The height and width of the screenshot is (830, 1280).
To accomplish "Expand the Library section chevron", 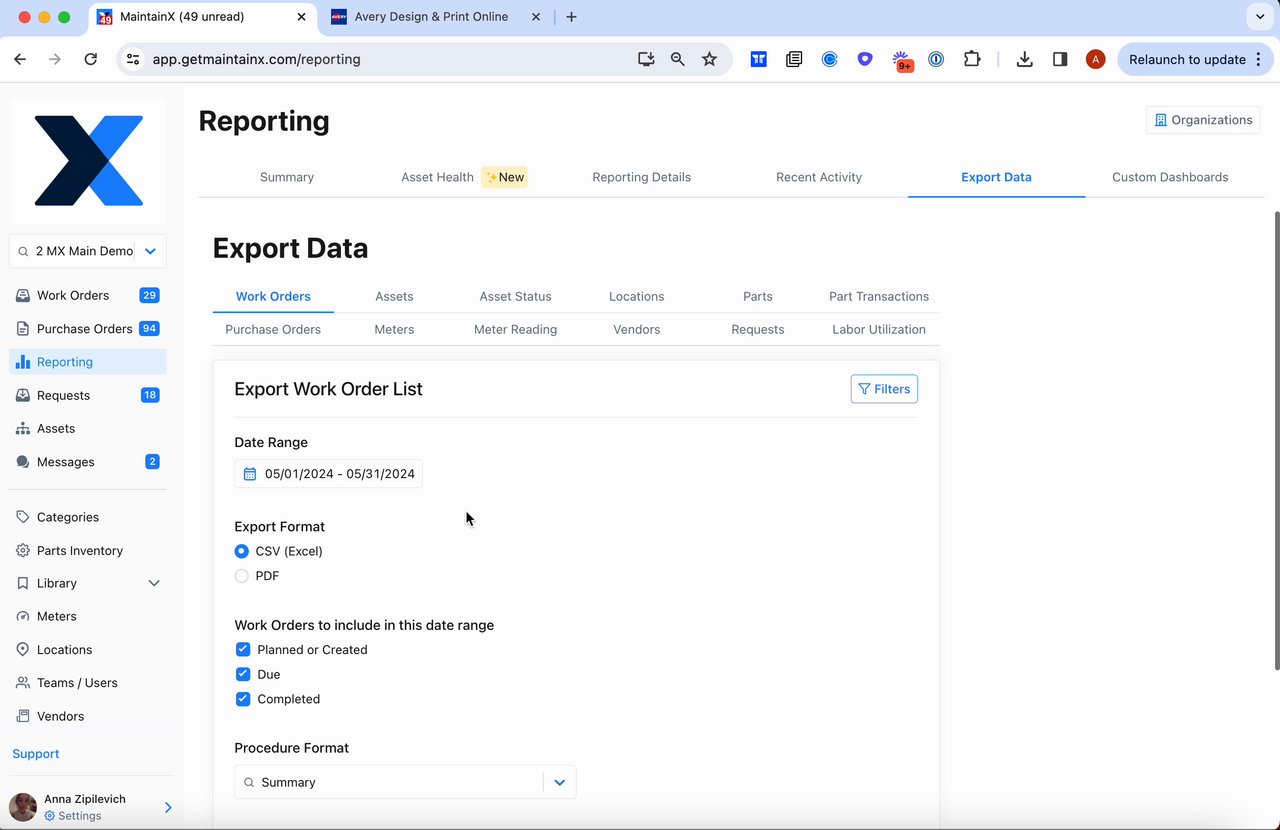I will pyautogui.click(x=154, y=583).
